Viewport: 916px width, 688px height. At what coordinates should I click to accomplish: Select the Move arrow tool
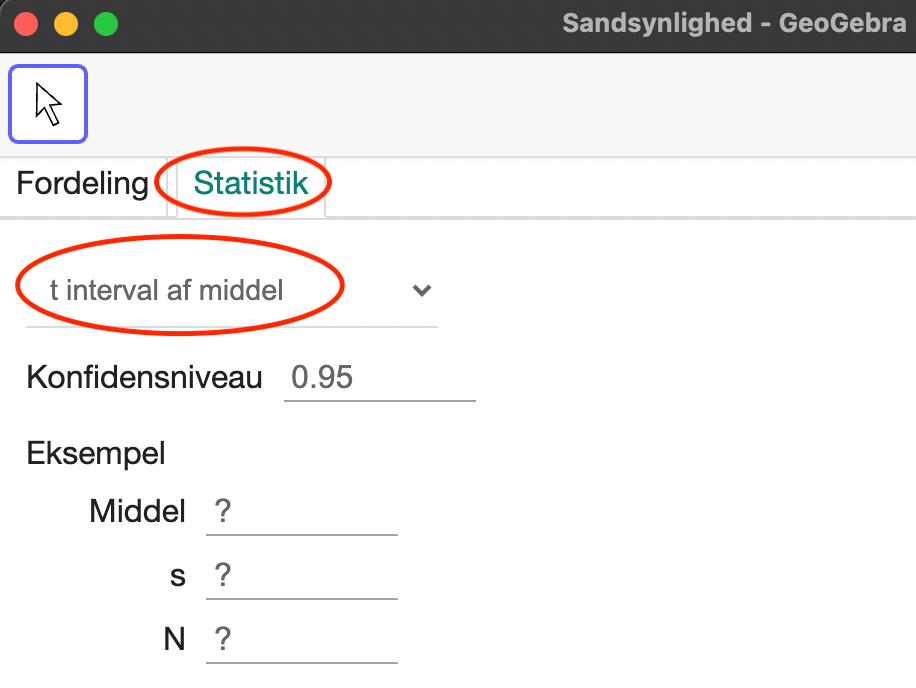point(48,104)
